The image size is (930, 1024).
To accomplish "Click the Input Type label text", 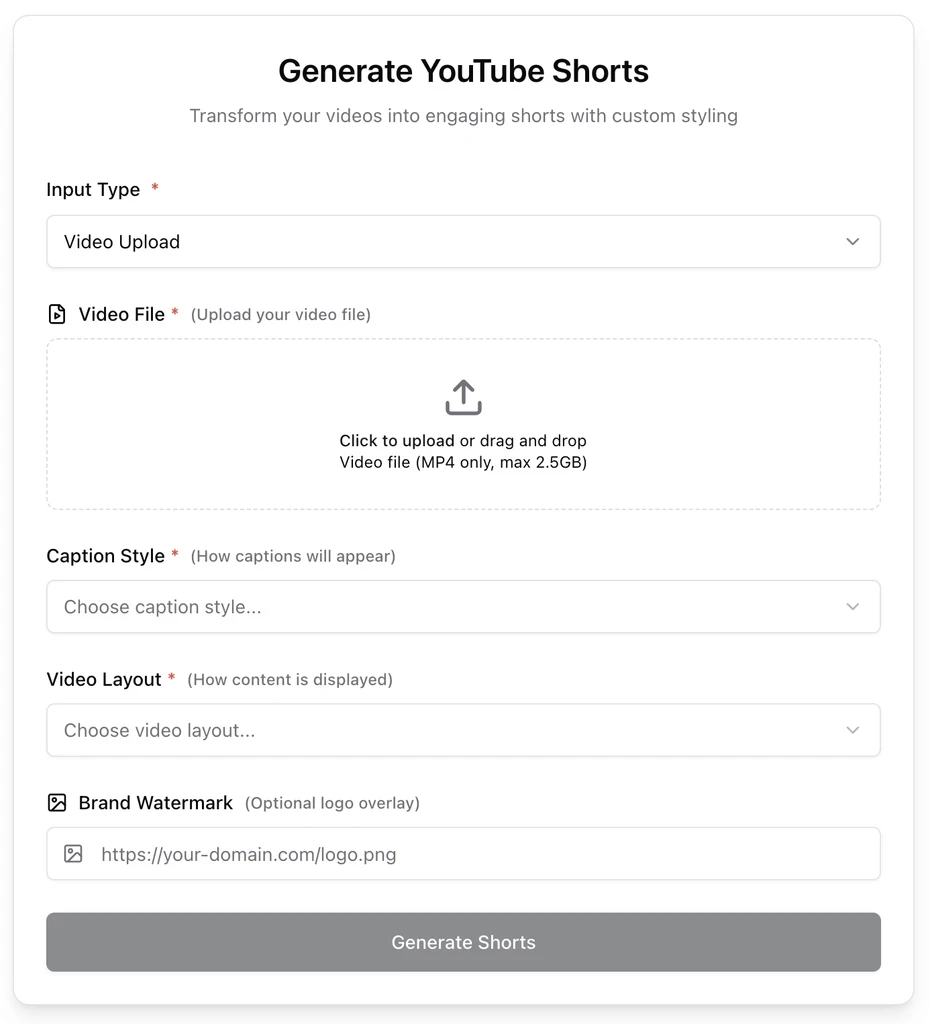I will [93, 190].
